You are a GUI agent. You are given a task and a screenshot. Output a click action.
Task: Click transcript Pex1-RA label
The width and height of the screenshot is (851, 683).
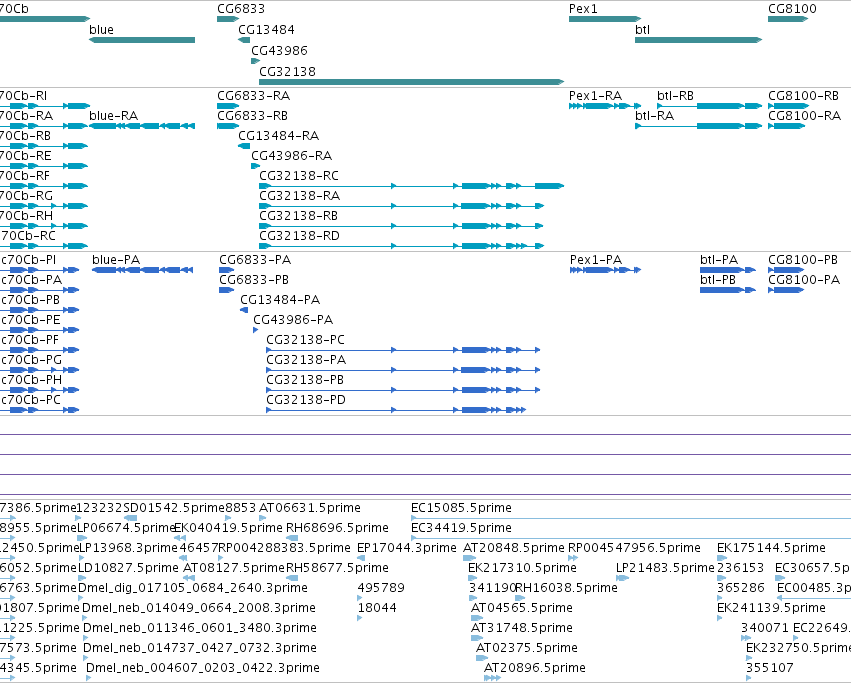pos(595,96)
